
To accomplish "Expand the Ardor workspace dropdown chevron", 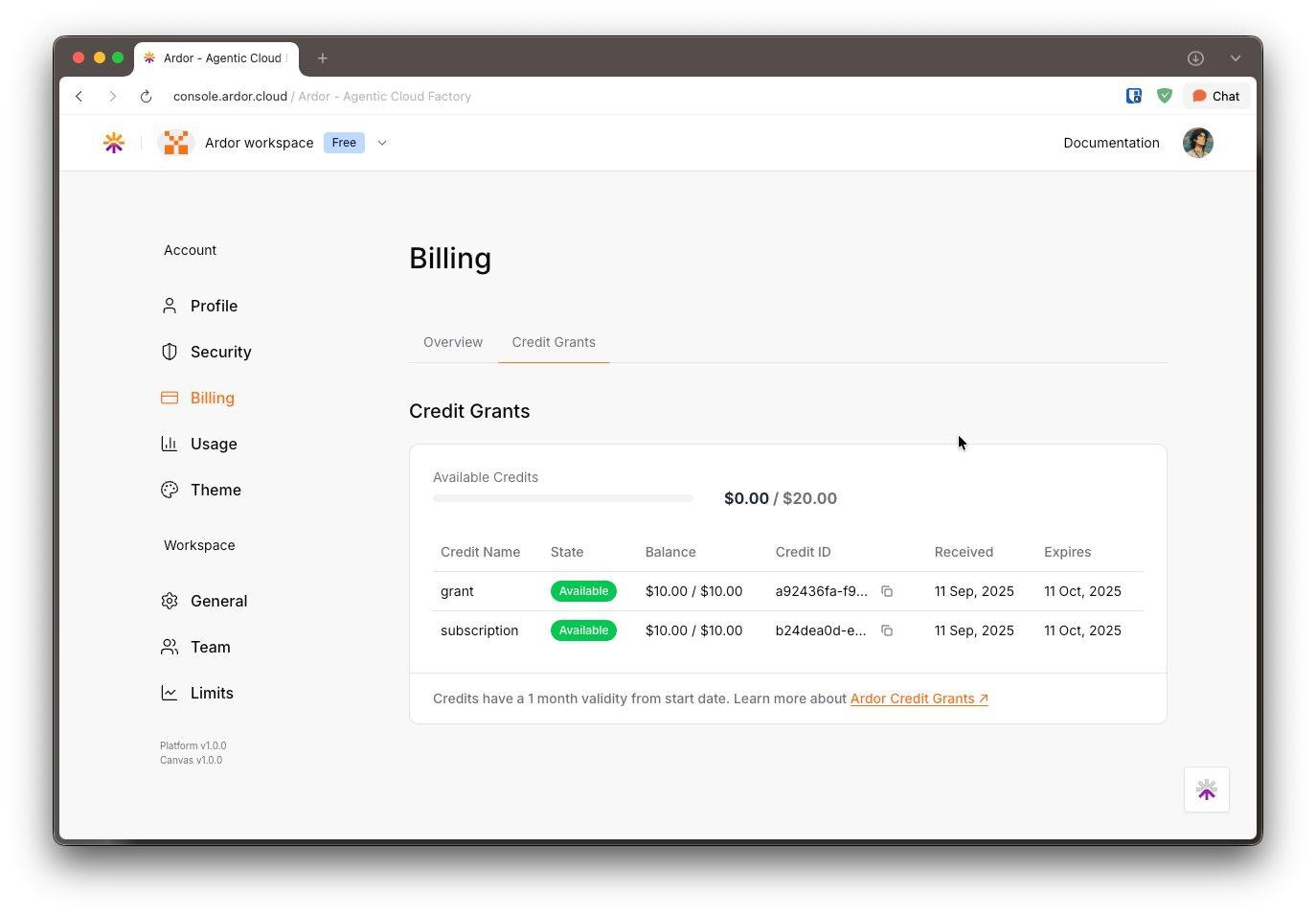I will coord(382,142).
